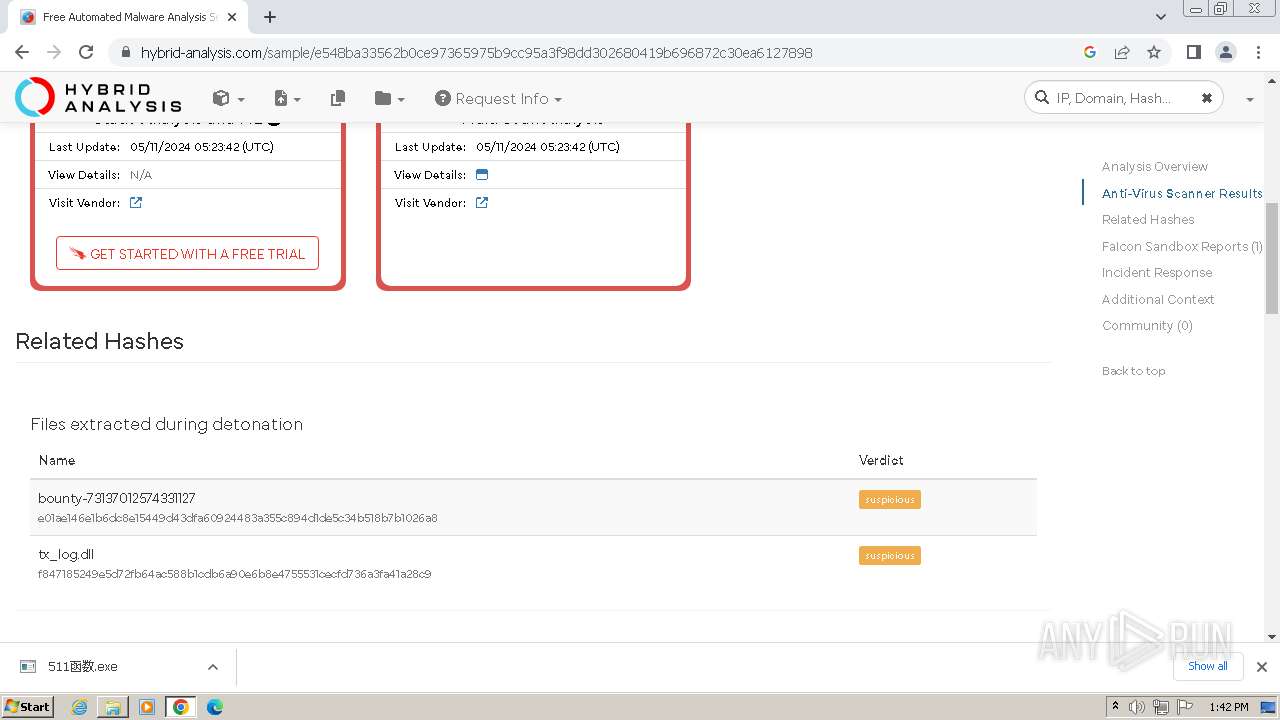Click Get Started With A Free Trial
1280x720 pixels.
(x=187, y=254)
